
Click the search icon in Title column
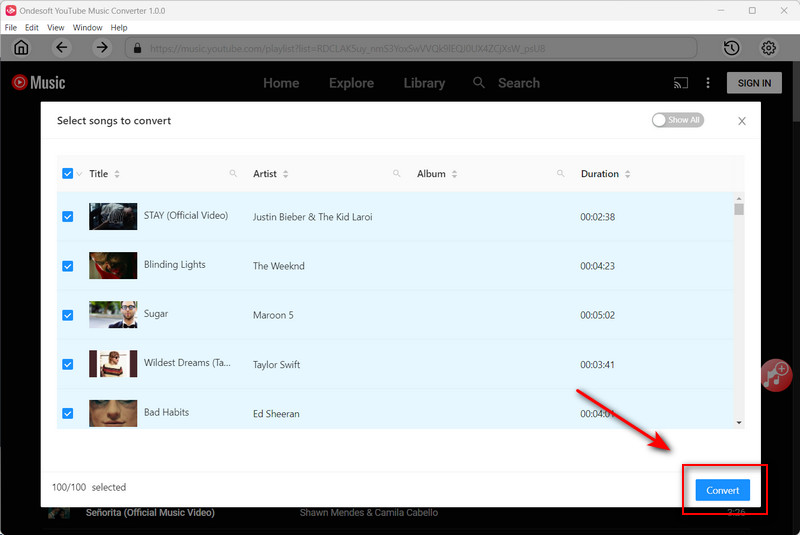point(233,173)
